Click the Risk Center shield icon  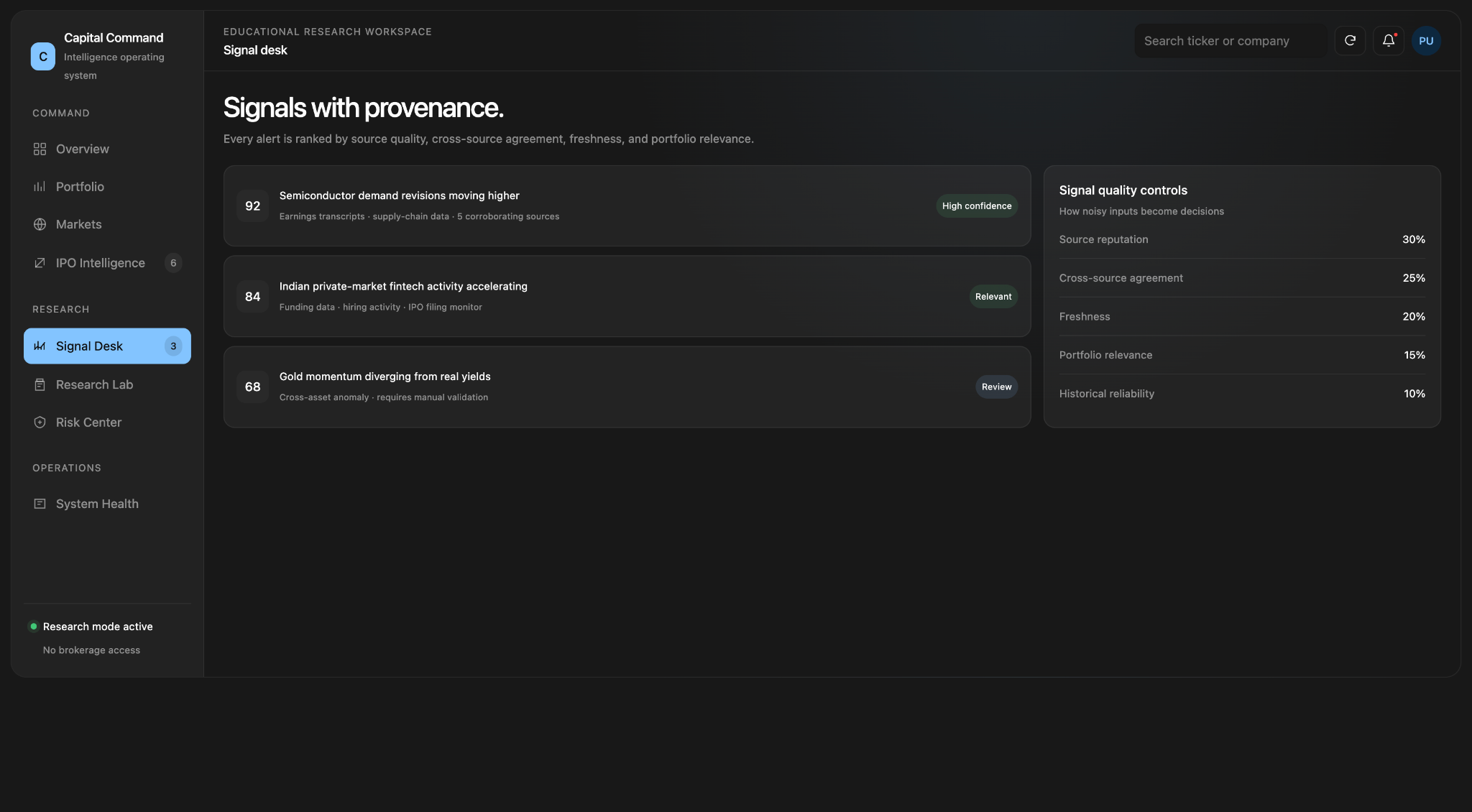[40, 423]
